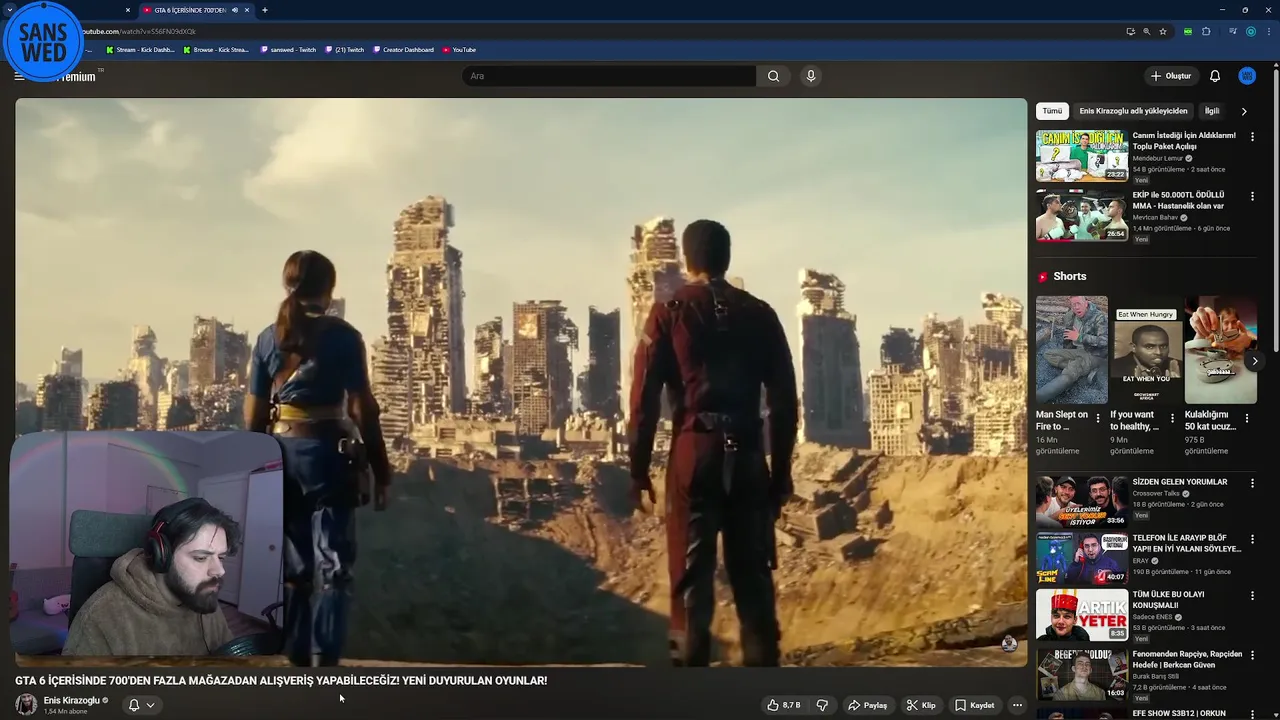The width and height of the screenshot is (1280, 720).
Task: Open options for 'Man Slept on Fire' short
Action: (x=1098, y=418)
